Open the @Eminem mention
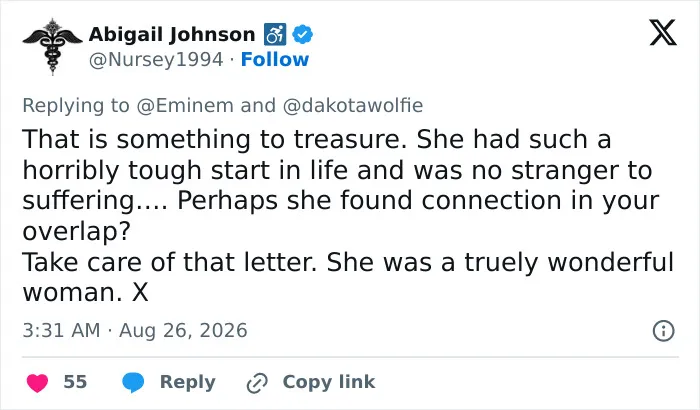Screen dimensions: 700x410 point(185,106)
